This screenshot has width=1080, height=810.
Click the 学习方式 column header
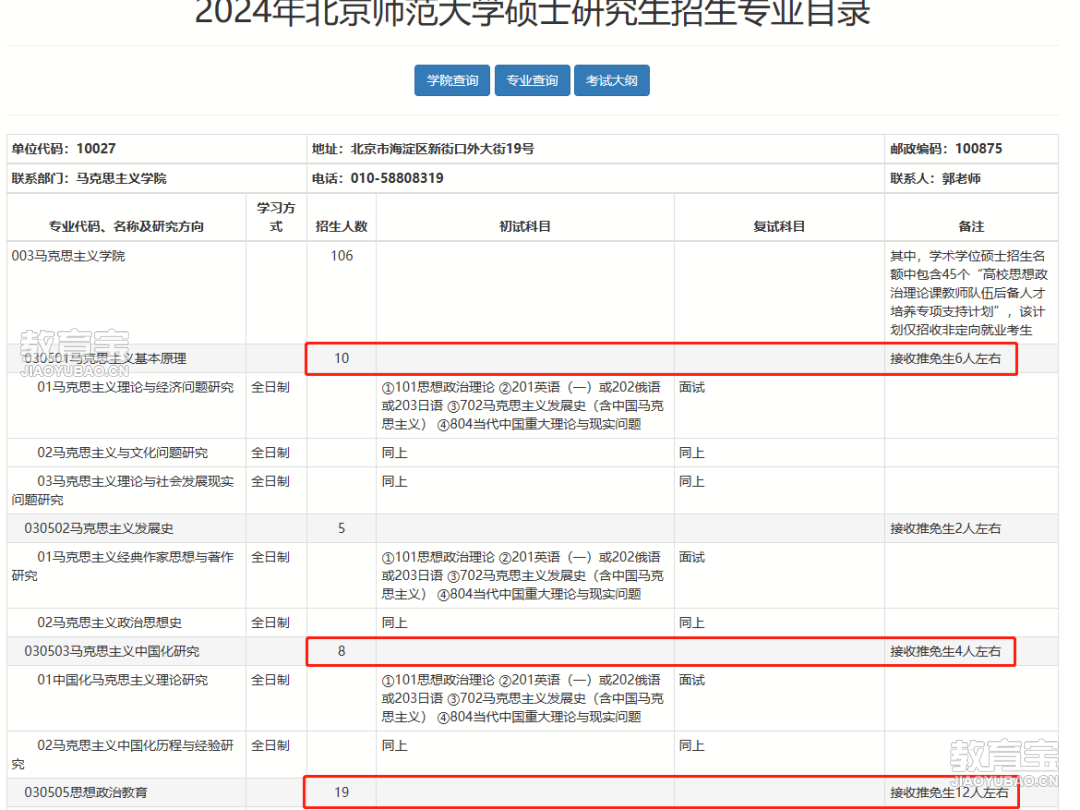tap(276, 217)
